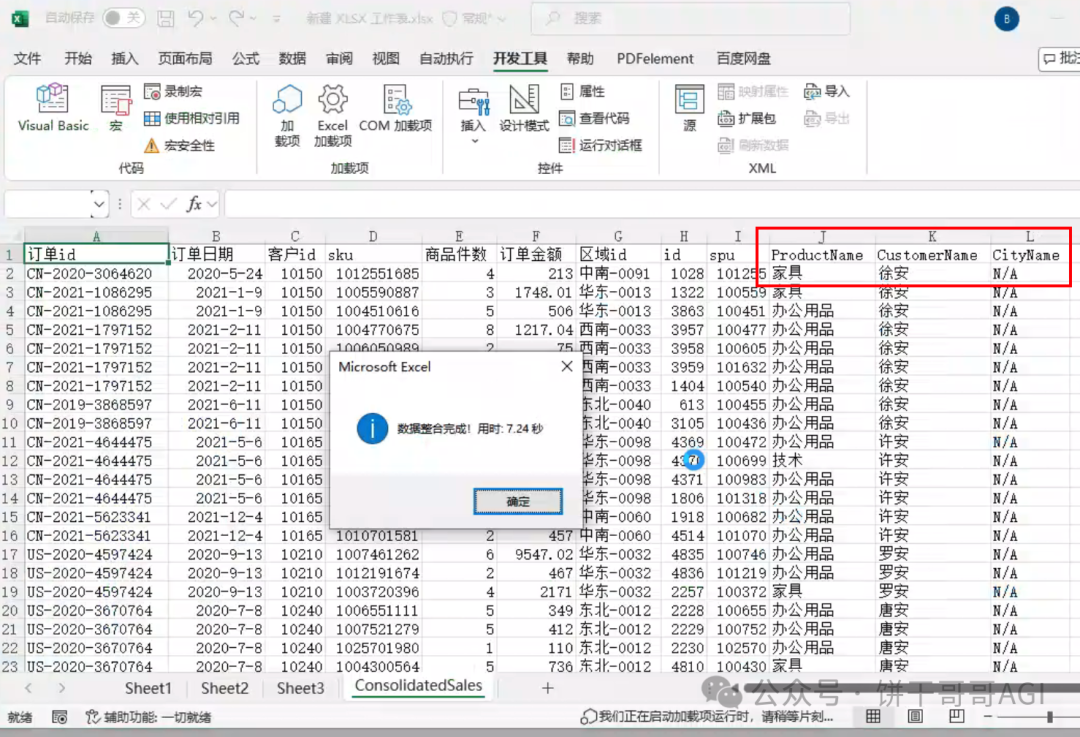Click 查看代码 view code
The width and height of the screenshot is (1080, 737).
[x=594, y=118]
